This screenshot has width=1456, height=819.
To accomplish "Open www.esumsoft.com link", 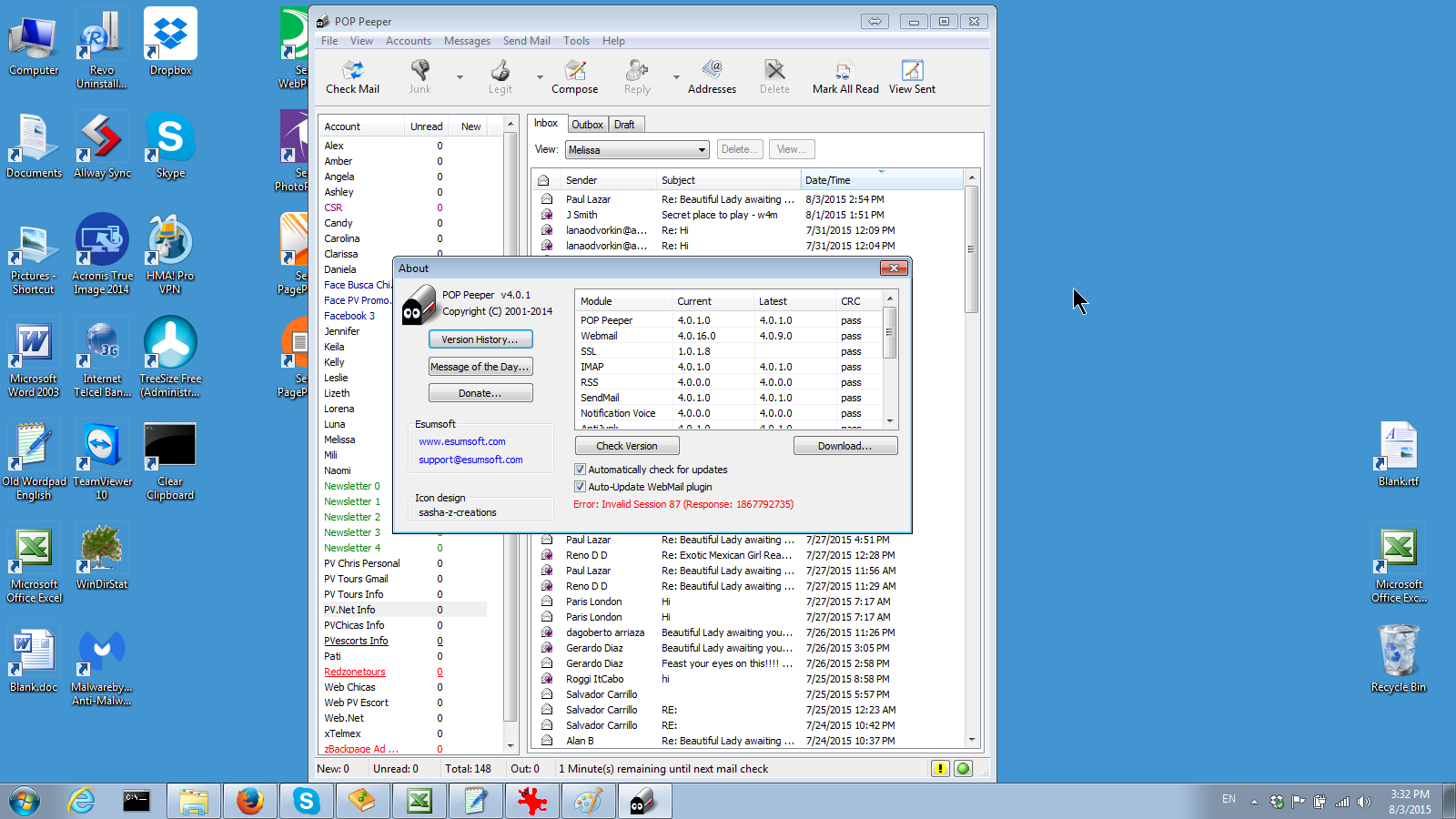I will [462, 441].
